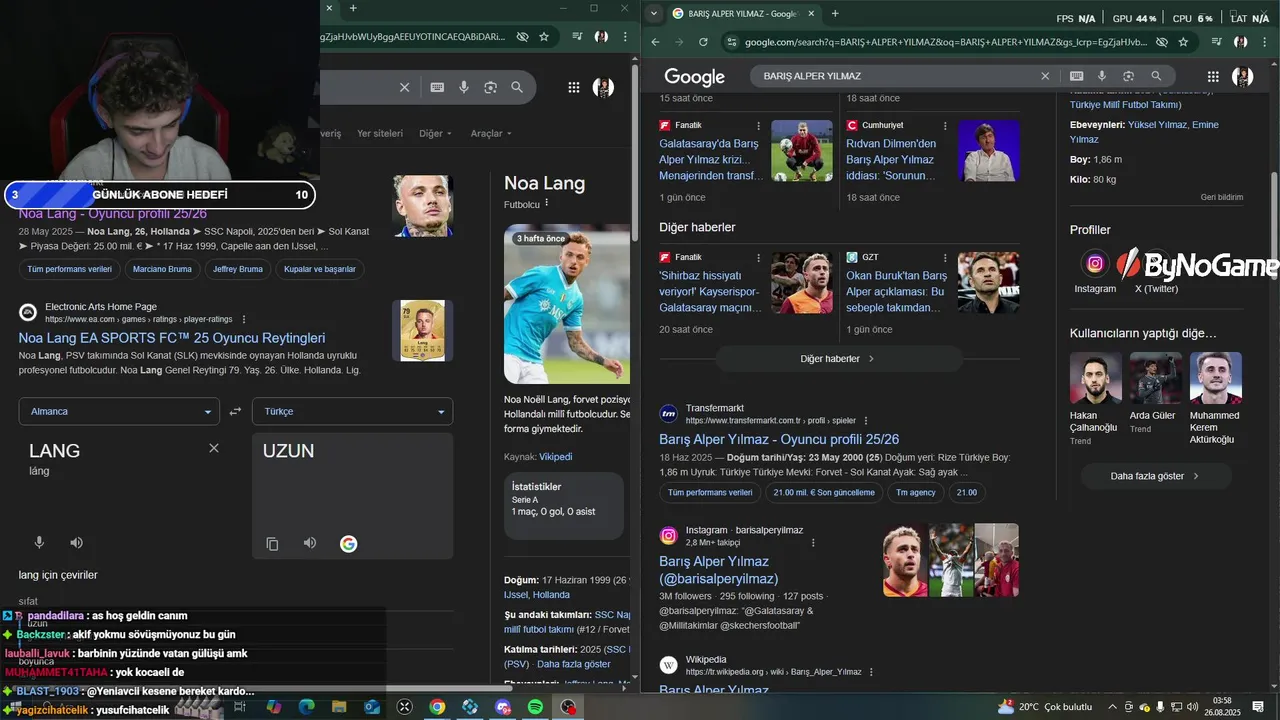Clear the BARIŞ ALPER YILMAZ search query
Viewport: 1280px width, 720px height.
(x=1045, y=76)
